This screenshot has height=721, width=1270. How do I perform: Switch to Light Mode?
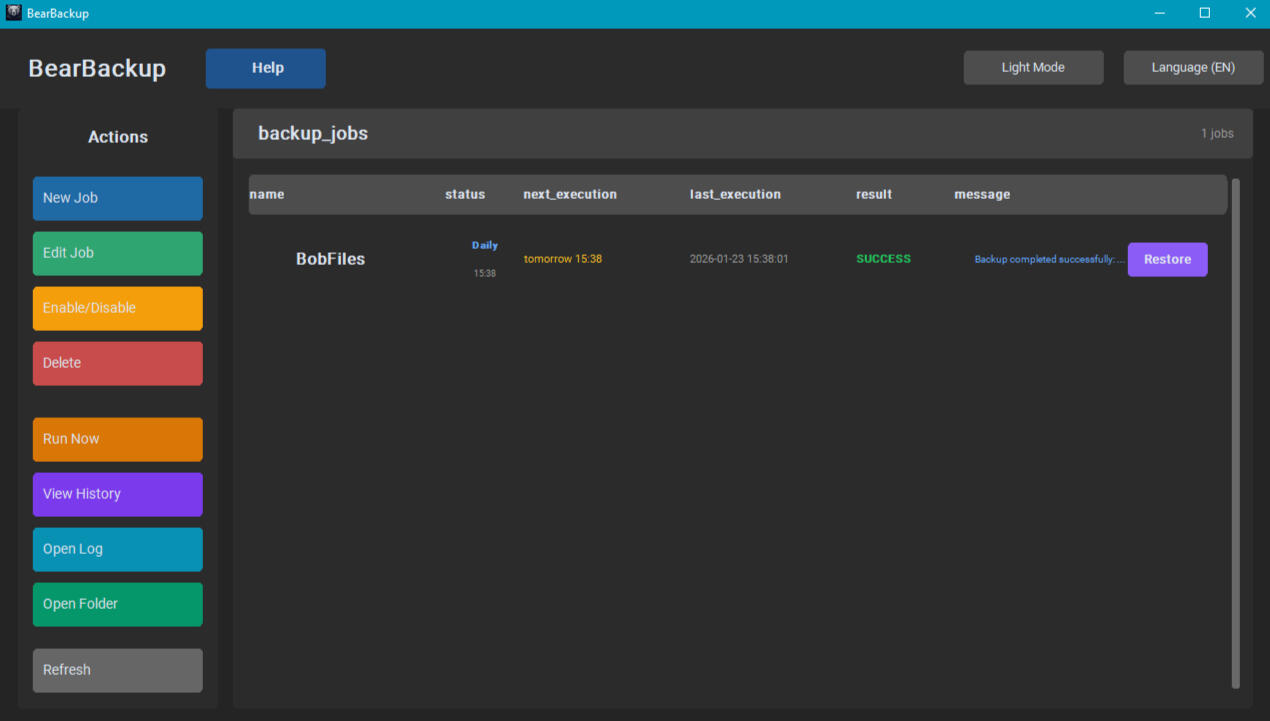coord(1033,68)
